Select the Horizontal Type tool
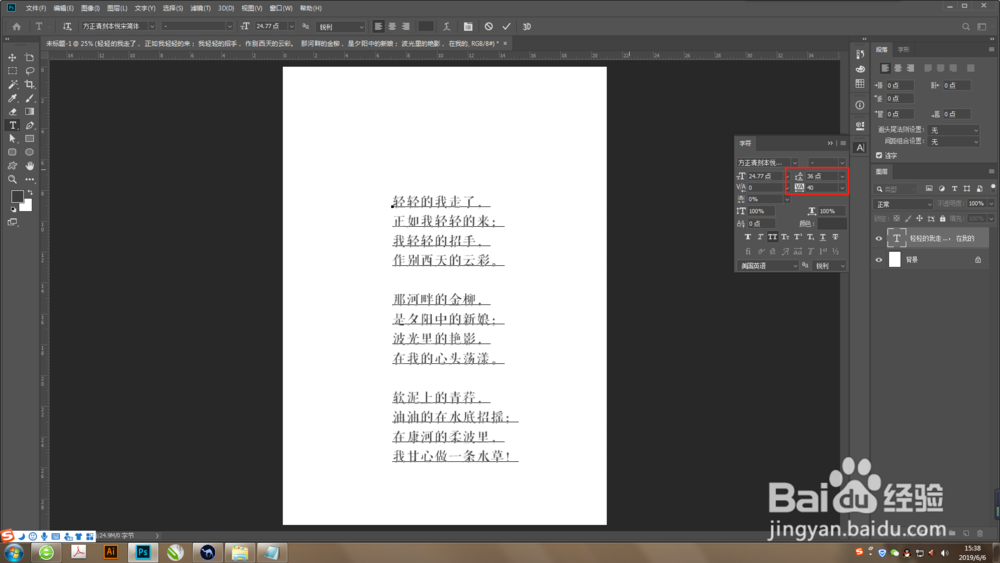The width and height of the screenshot is (1000, 563). pyautogui.click(x=12, y=125)
